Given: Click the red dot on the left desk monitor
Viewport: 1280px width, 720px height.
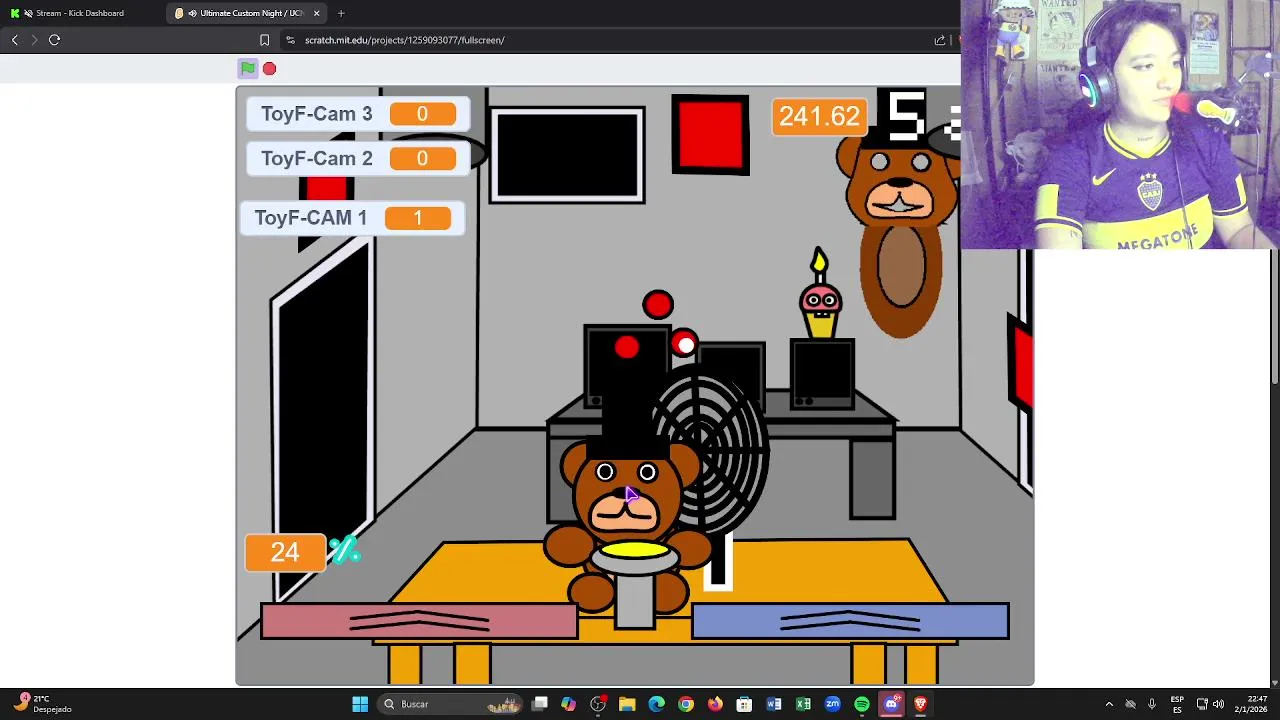Looking at the screenshot, I should coord(626,347).
